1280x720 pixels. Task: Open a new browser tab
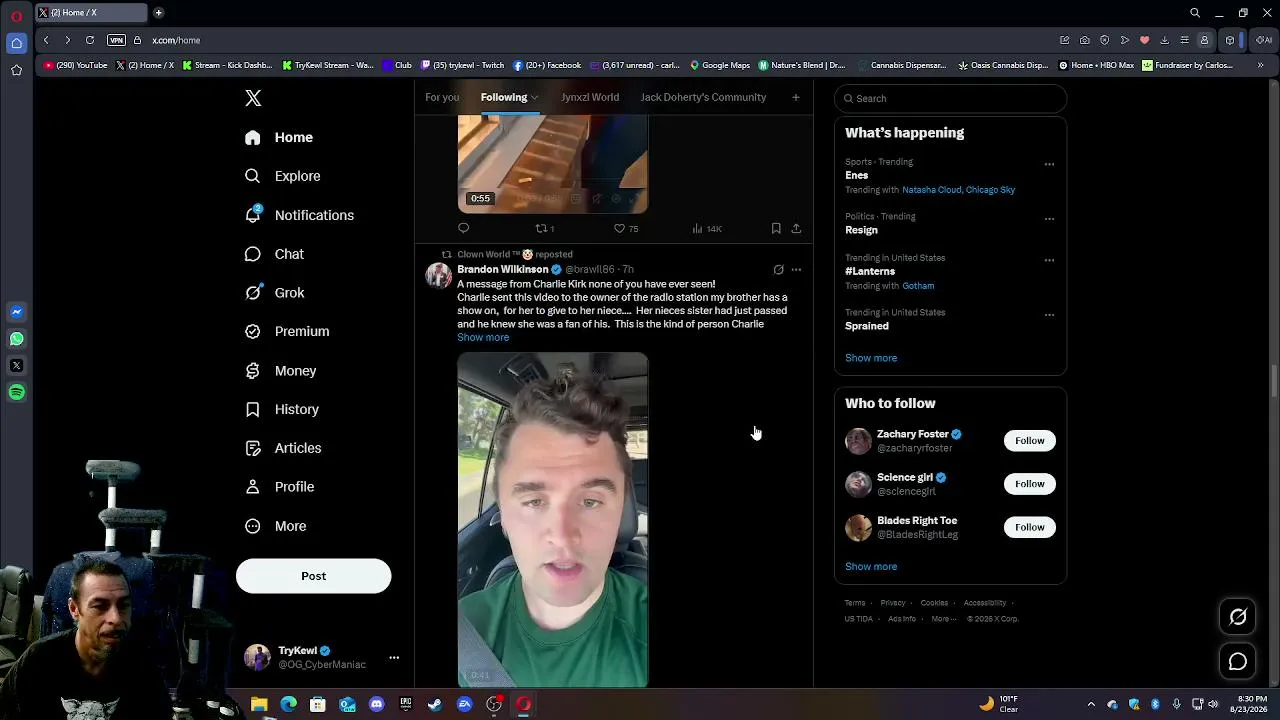coord(159,13)
